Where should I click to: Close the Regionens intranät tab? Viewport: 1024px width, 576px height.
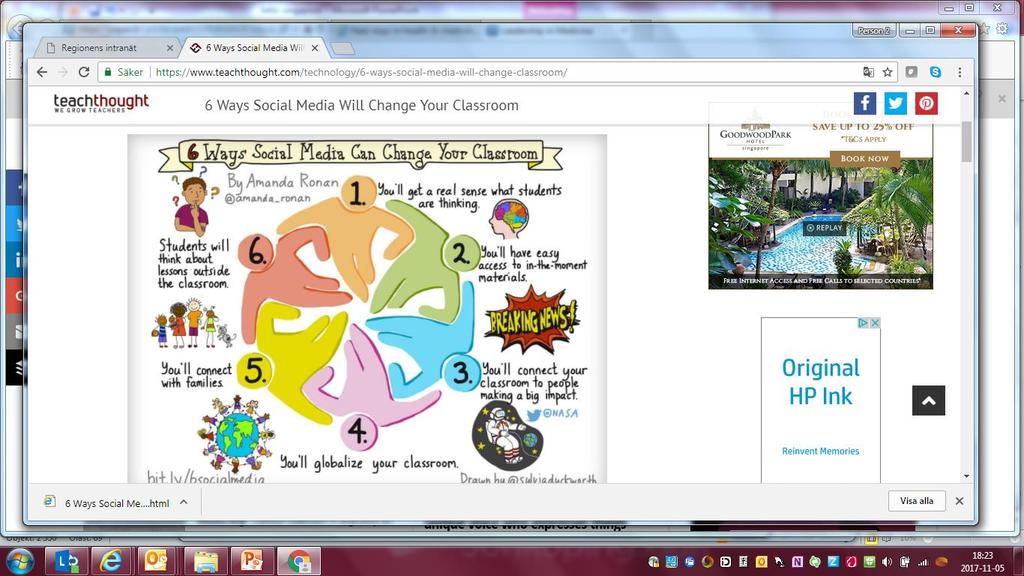pyautogui.click(x=170, y=48)
